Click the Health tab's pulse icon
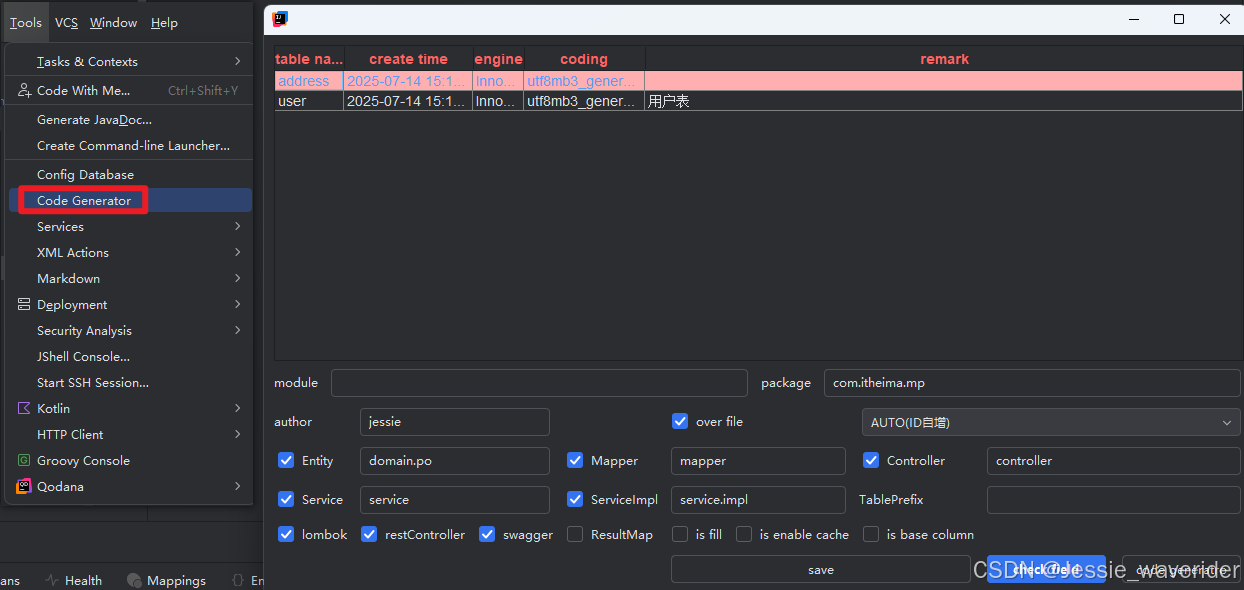 point(53,580)
